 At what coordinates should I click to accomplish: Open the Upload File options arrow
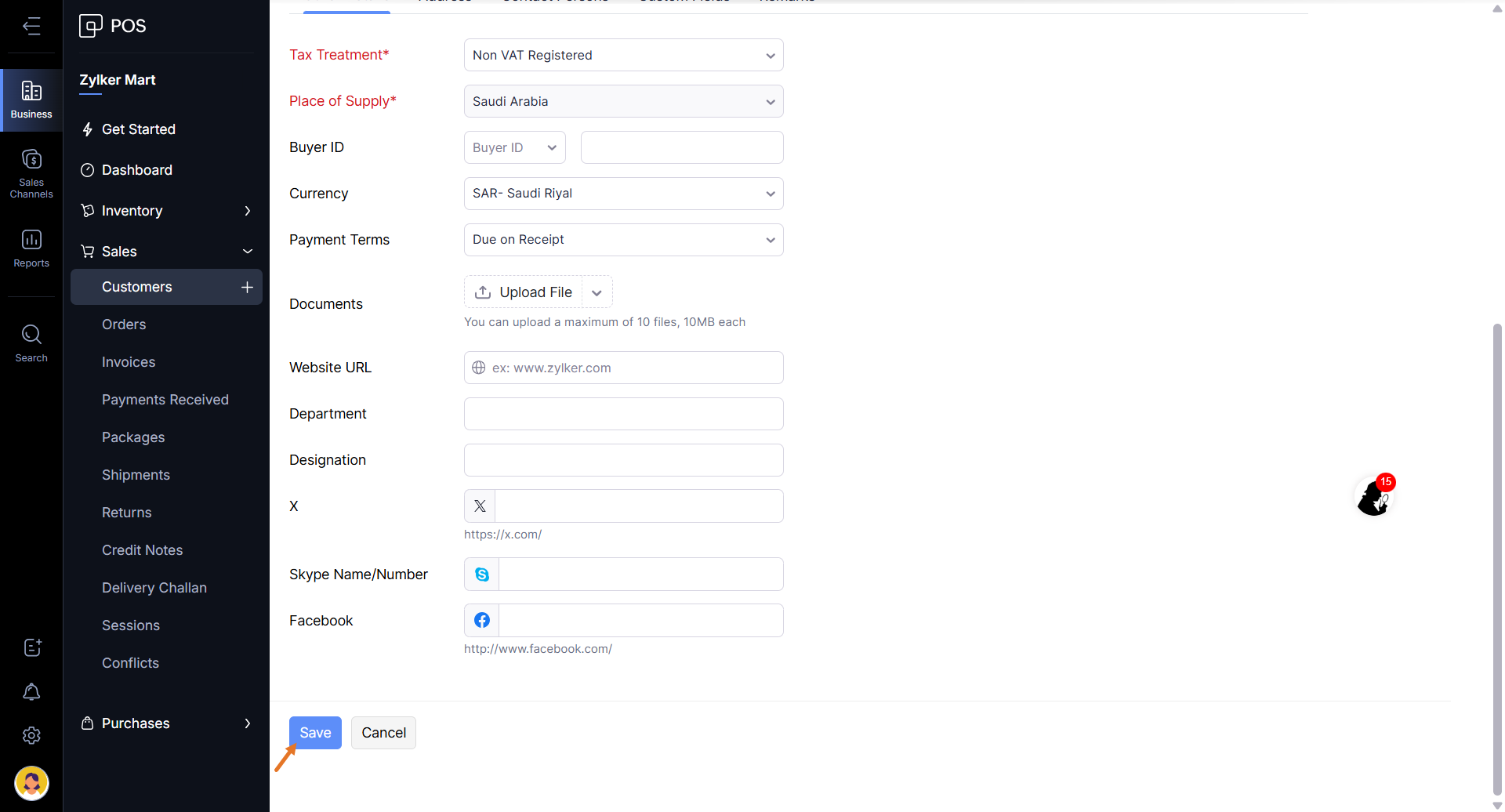click(597, 292)
